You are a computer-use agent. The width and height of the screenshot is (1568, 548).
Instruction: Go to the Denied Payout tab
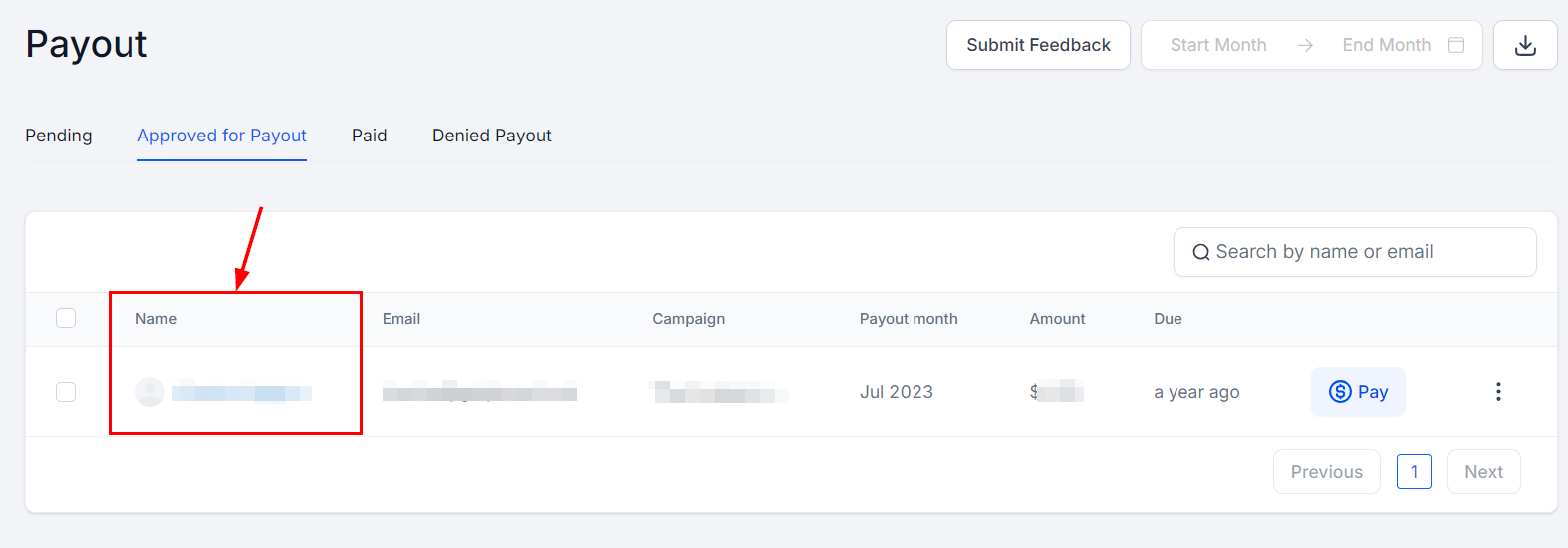(x=491, y=136)
